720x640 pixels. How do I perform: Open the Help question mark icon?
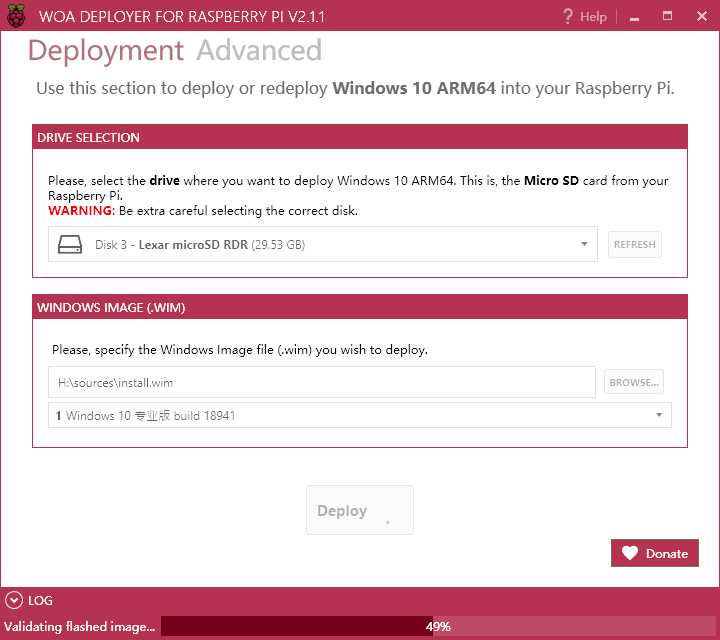point(568,17)
